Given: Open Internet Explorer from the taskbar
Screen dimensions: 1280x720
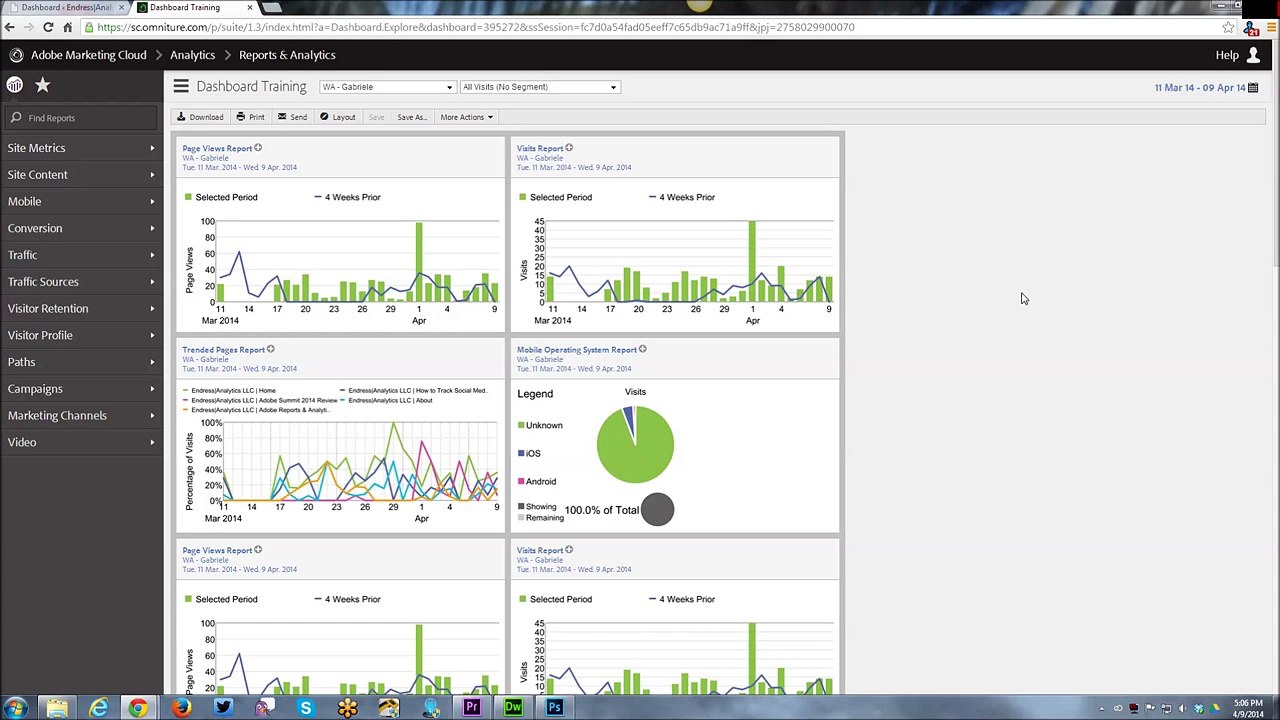Looking at the screenshot, I should click(98, 708).
